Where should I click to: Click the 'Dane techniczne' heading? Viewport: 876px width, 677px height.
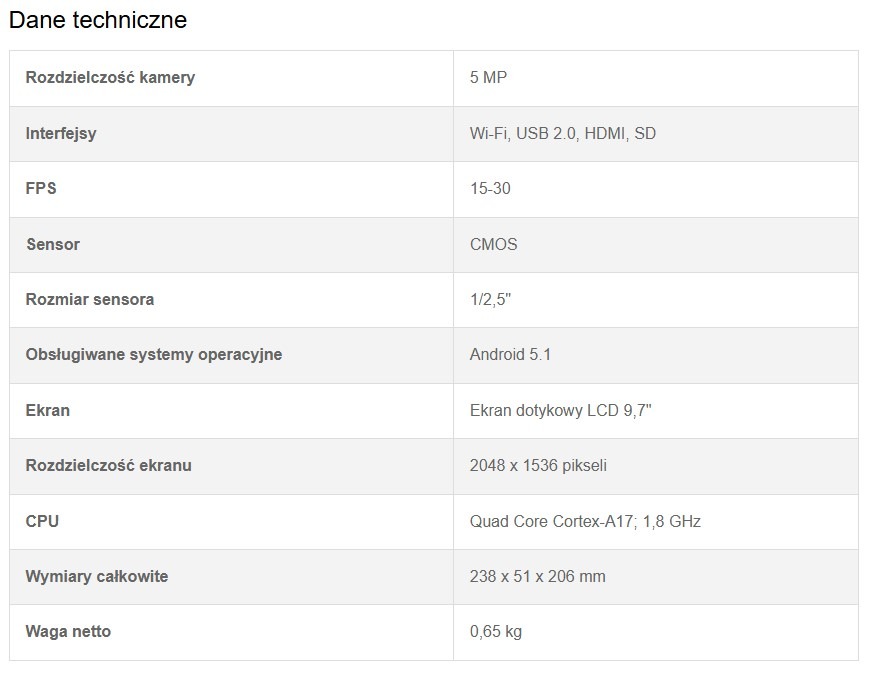pyautogui.click(x=98, y=20)
